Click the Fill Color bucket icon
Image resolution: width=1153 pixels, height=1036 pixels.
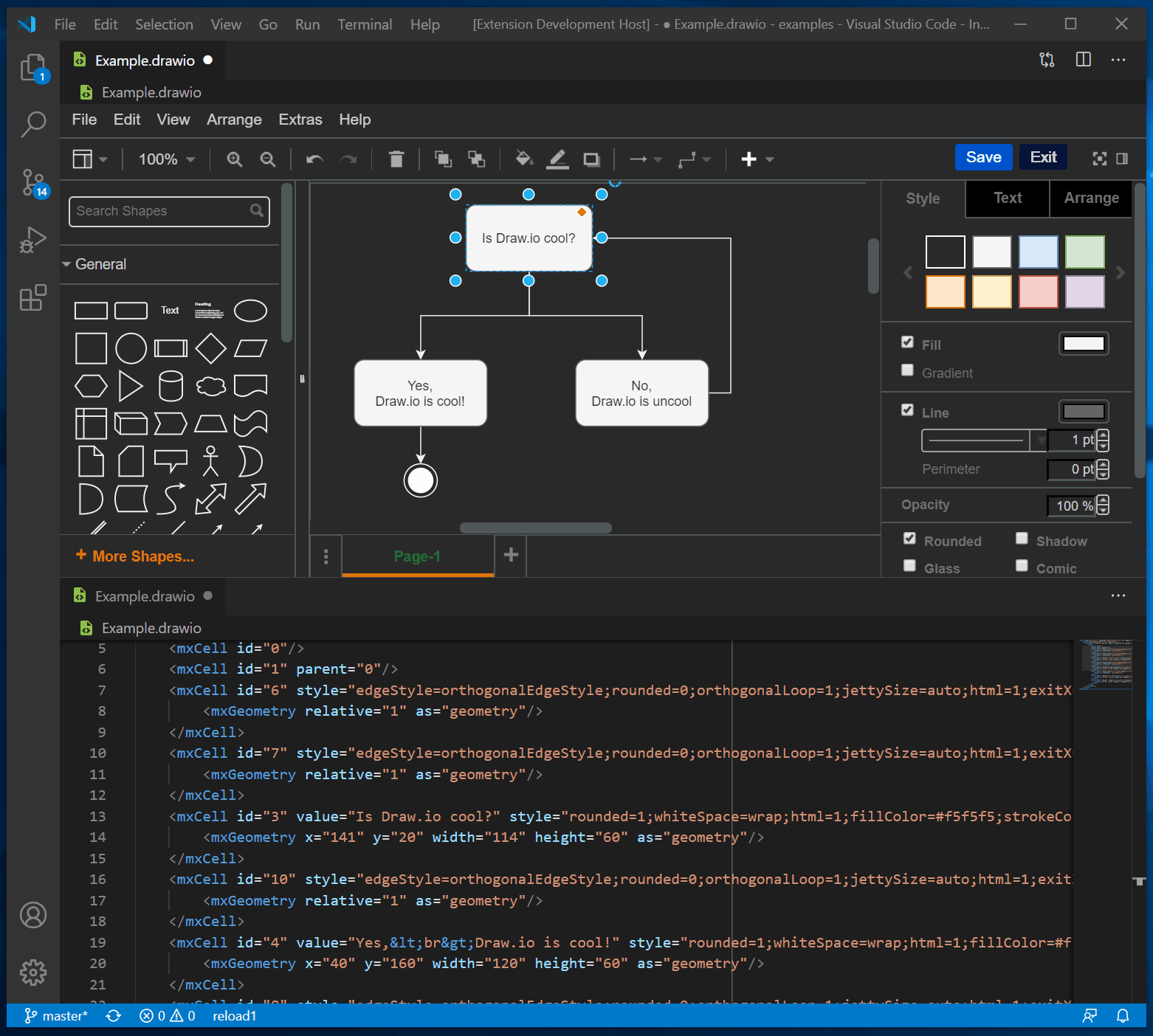[x=523, y=159]
